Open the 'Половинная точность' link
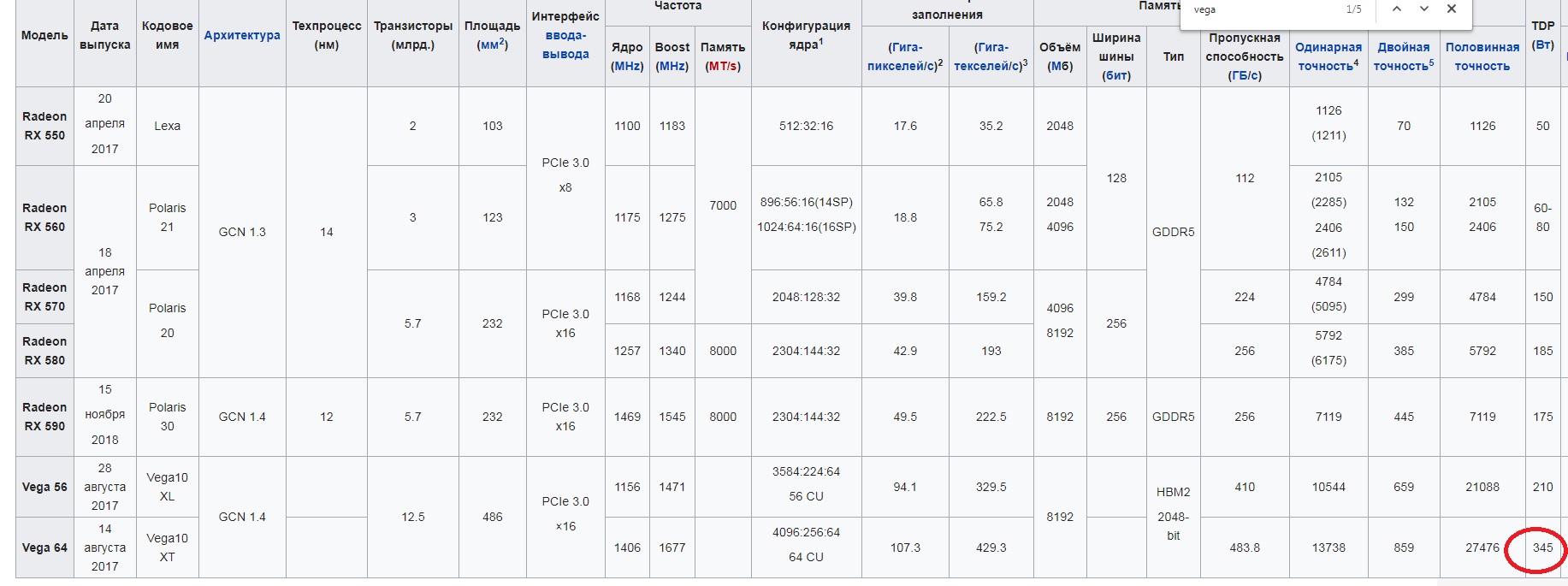 [1482, 56]
